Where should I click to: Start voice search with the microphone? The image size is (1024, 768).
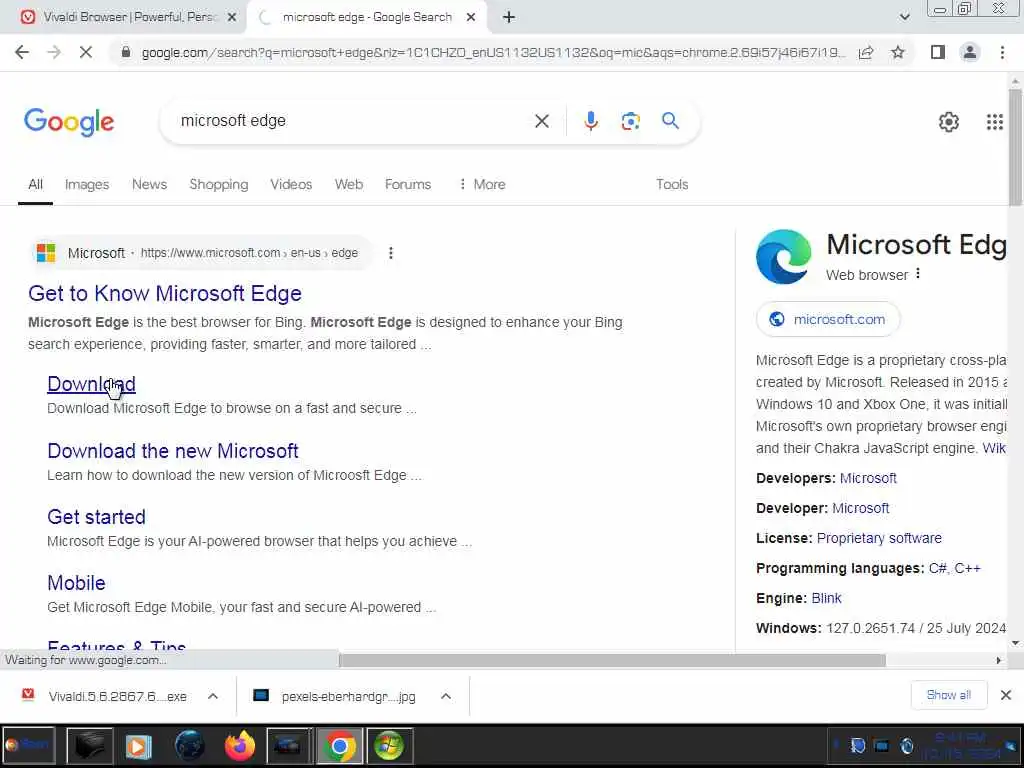coord(590,121)
